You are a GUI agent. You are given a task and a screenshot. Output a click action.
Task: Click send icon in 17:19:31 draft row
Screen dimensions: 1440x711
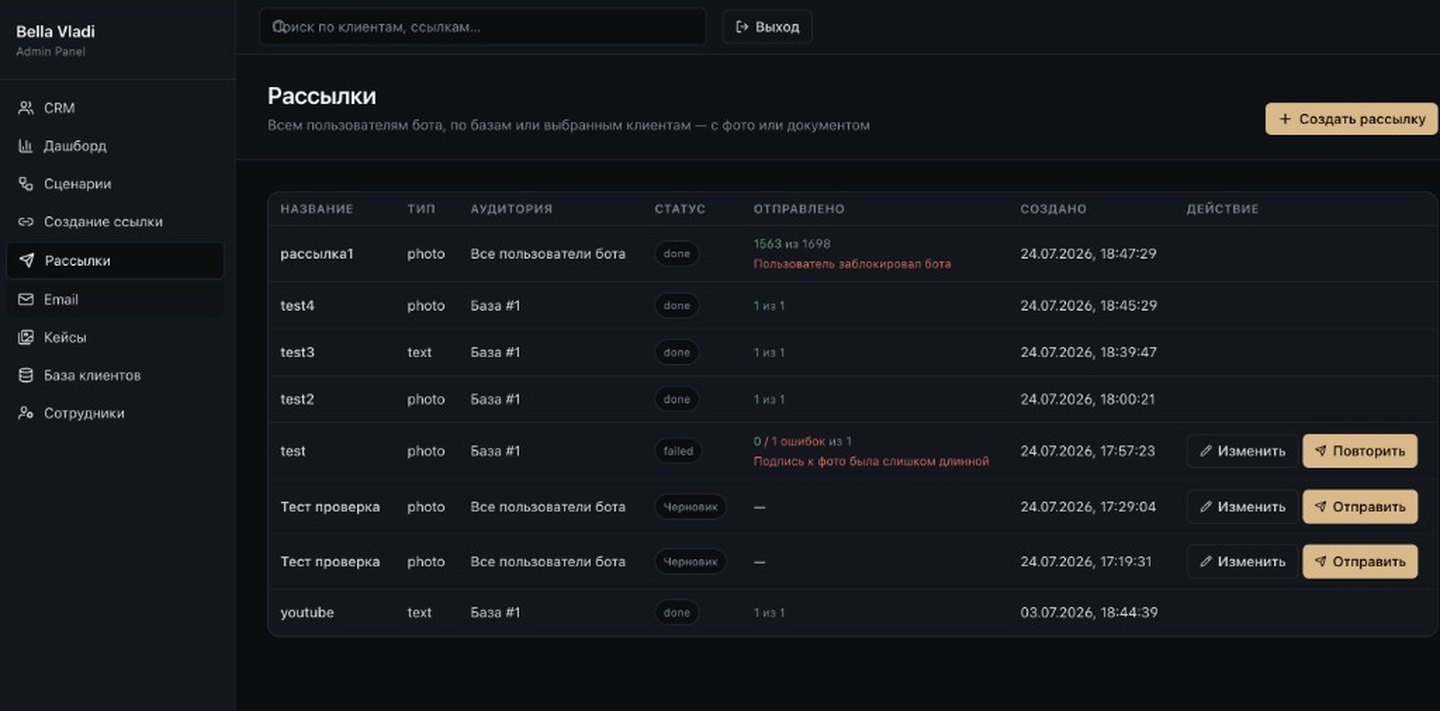click(1321, 562)
